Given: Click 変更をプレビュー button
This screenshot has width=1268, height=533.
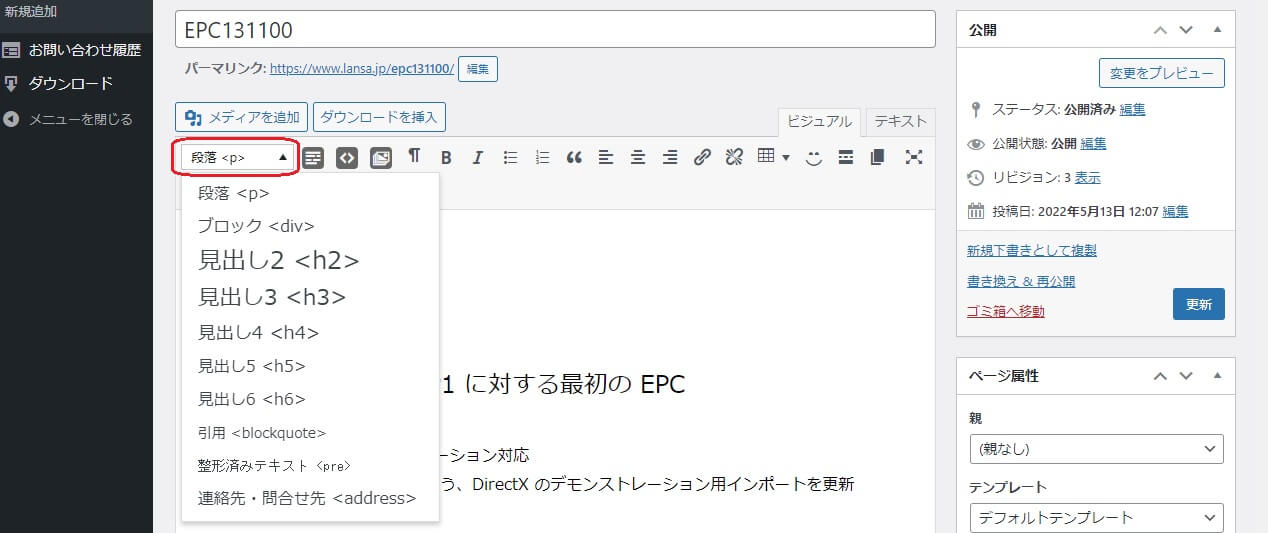Looking at the screenshot, I should coord(1161,73).
